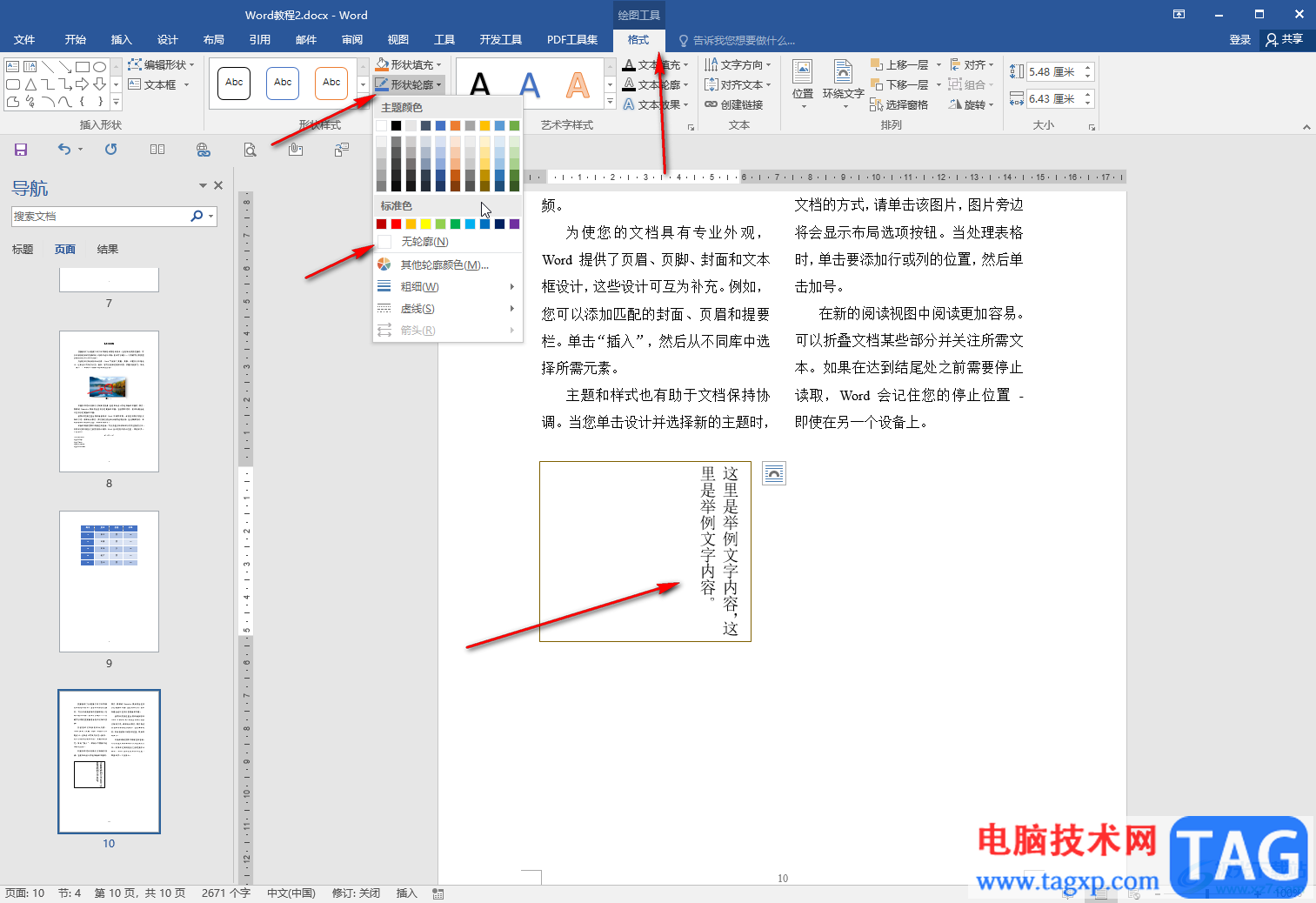Apply black outline Abc shape style
Image resolution: width=1316 pixels, height=903 pixels.
click(x=235, y=84)
